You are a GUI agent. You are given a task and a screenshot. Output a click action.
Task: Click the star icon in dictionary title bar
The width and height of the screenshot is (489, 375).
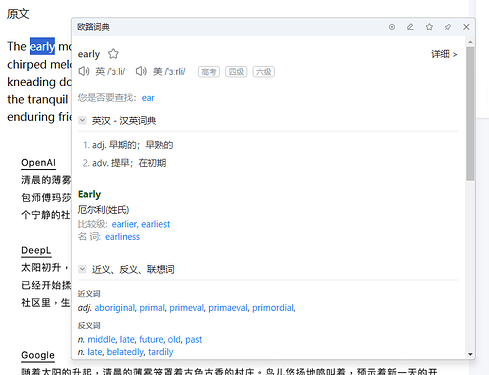[x=429, y=27]
